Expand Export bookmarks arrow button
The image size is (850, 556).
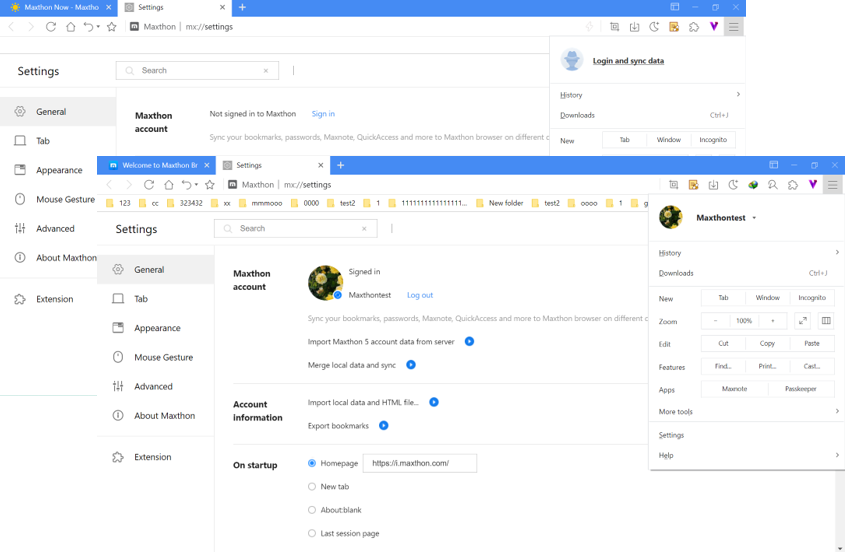(384, 425)
